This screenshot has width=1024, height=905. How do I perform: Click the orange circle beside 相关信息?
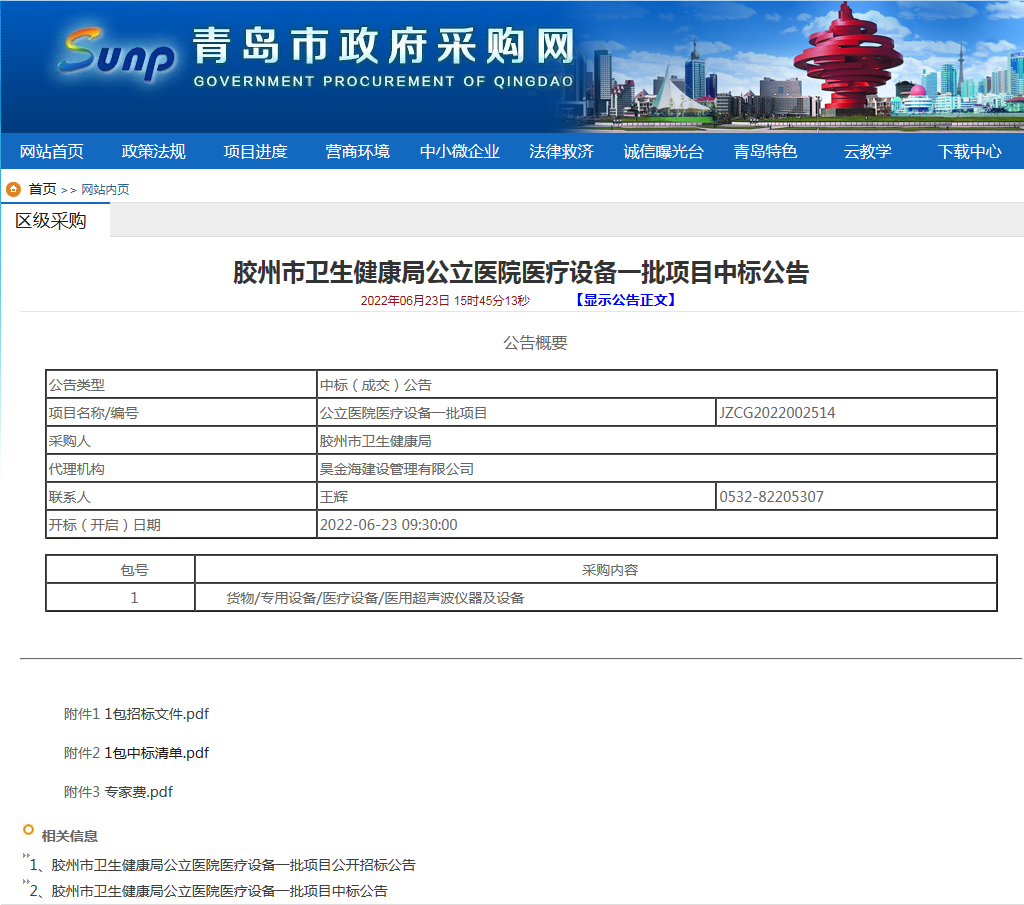pyautogui.click(x=28, y=829)
